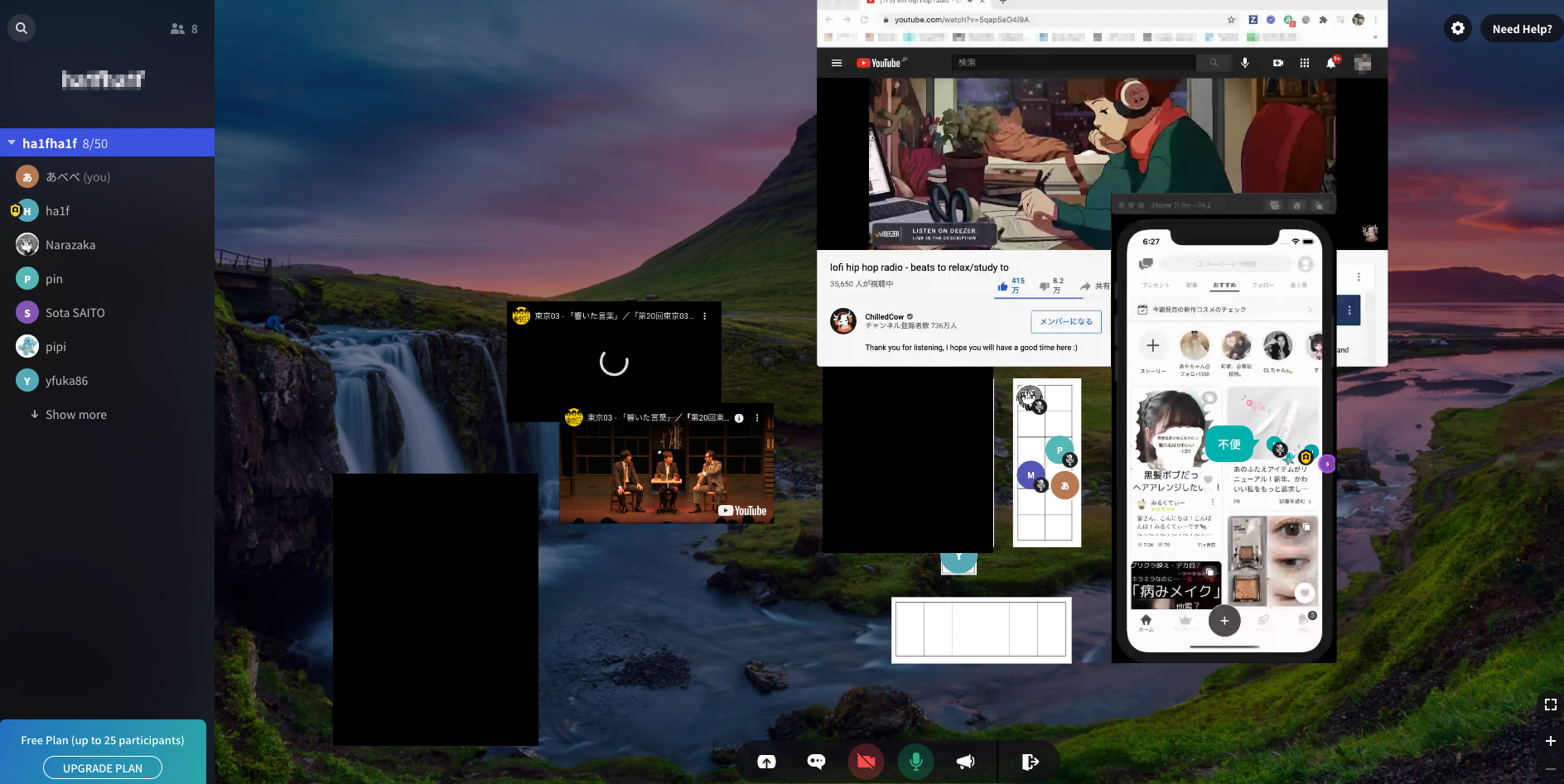Click the メンバーになる membership button
The width and height of the screenshot is (1564, 784).
coord(1066,321)
